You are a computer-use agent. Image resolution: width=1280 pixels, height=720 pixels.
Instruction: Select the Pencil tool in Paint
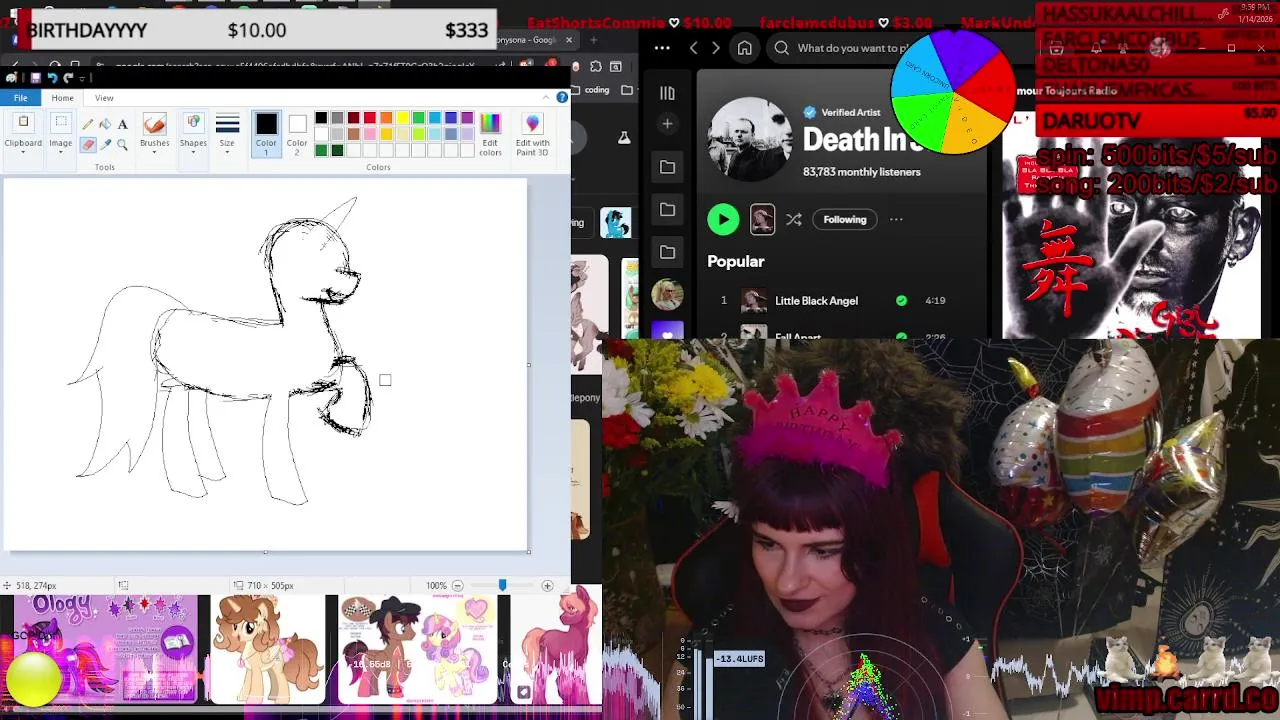(88, 124)
